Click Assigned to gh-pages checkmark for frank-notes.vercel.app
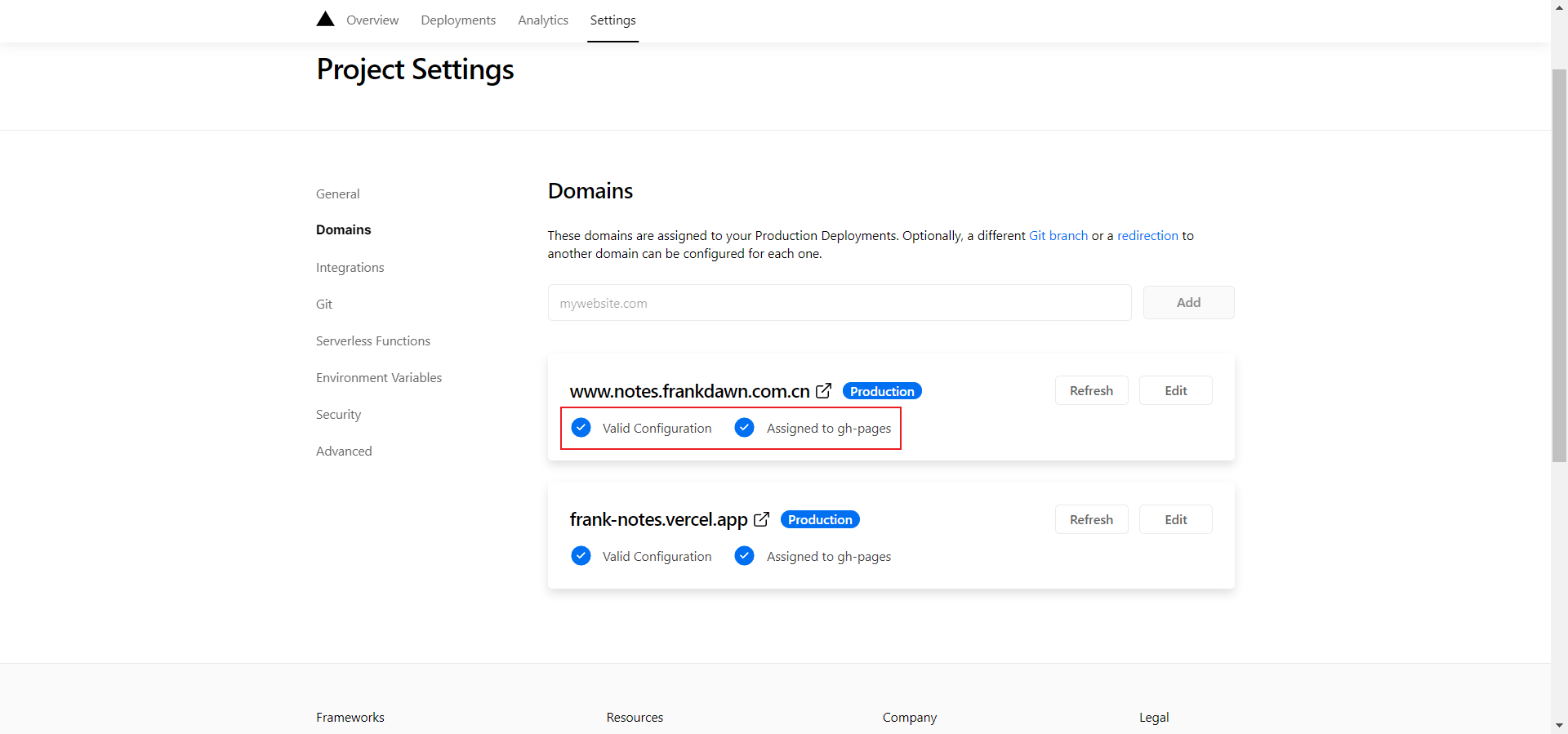Viewport: 1568px width, 734px height. point(744,556)
